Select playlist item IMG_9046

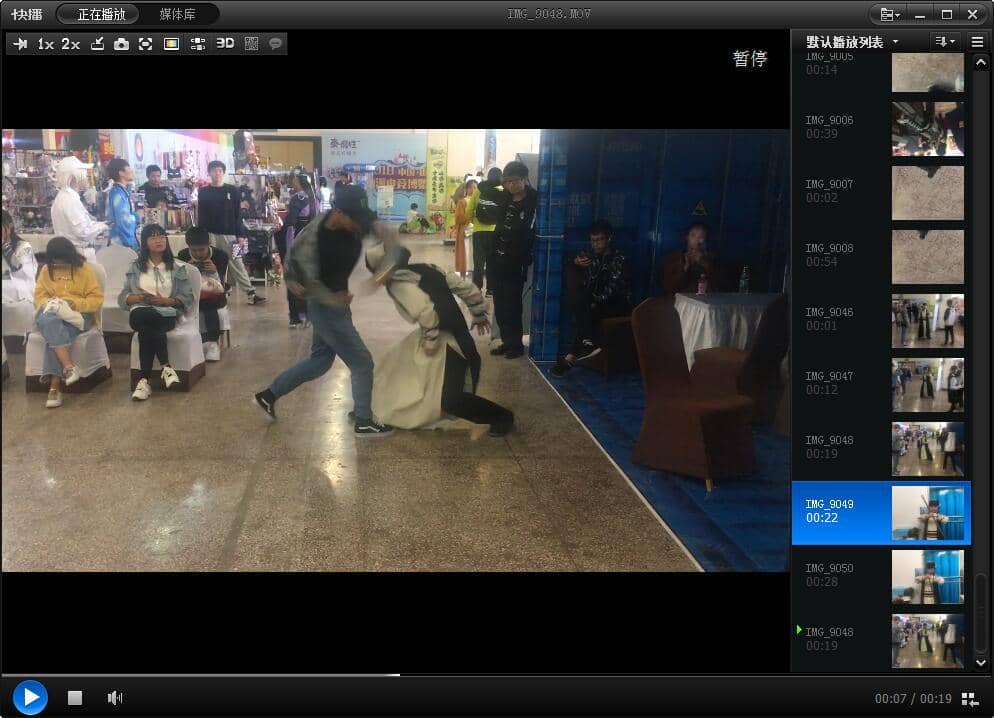coord(881,320)
